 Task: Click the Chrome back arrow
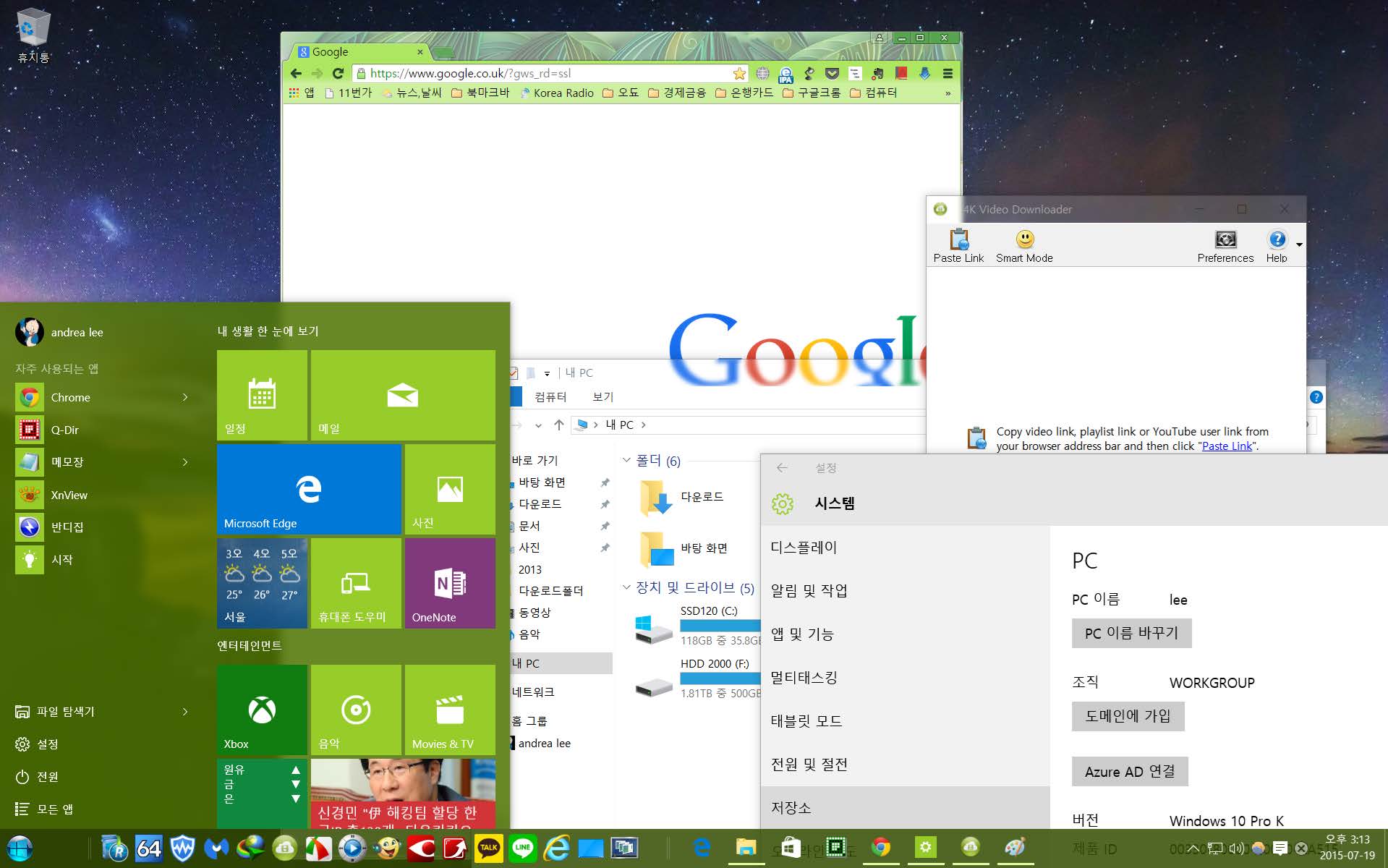[296, 73]
